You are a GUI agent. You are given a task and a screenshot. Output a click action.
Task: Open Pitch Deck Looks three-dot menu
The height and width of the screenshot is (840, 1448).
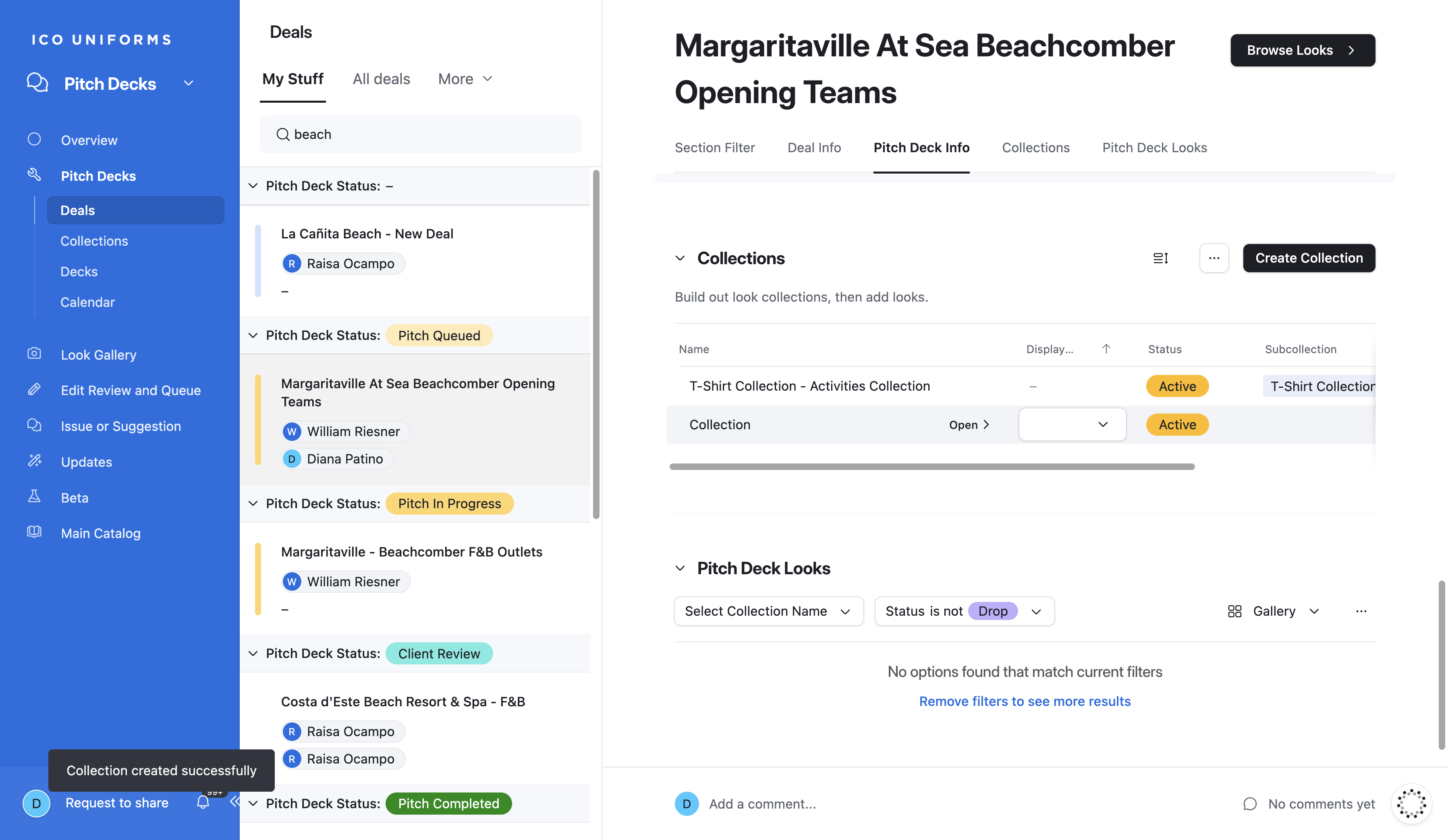tap(1361, 611)
